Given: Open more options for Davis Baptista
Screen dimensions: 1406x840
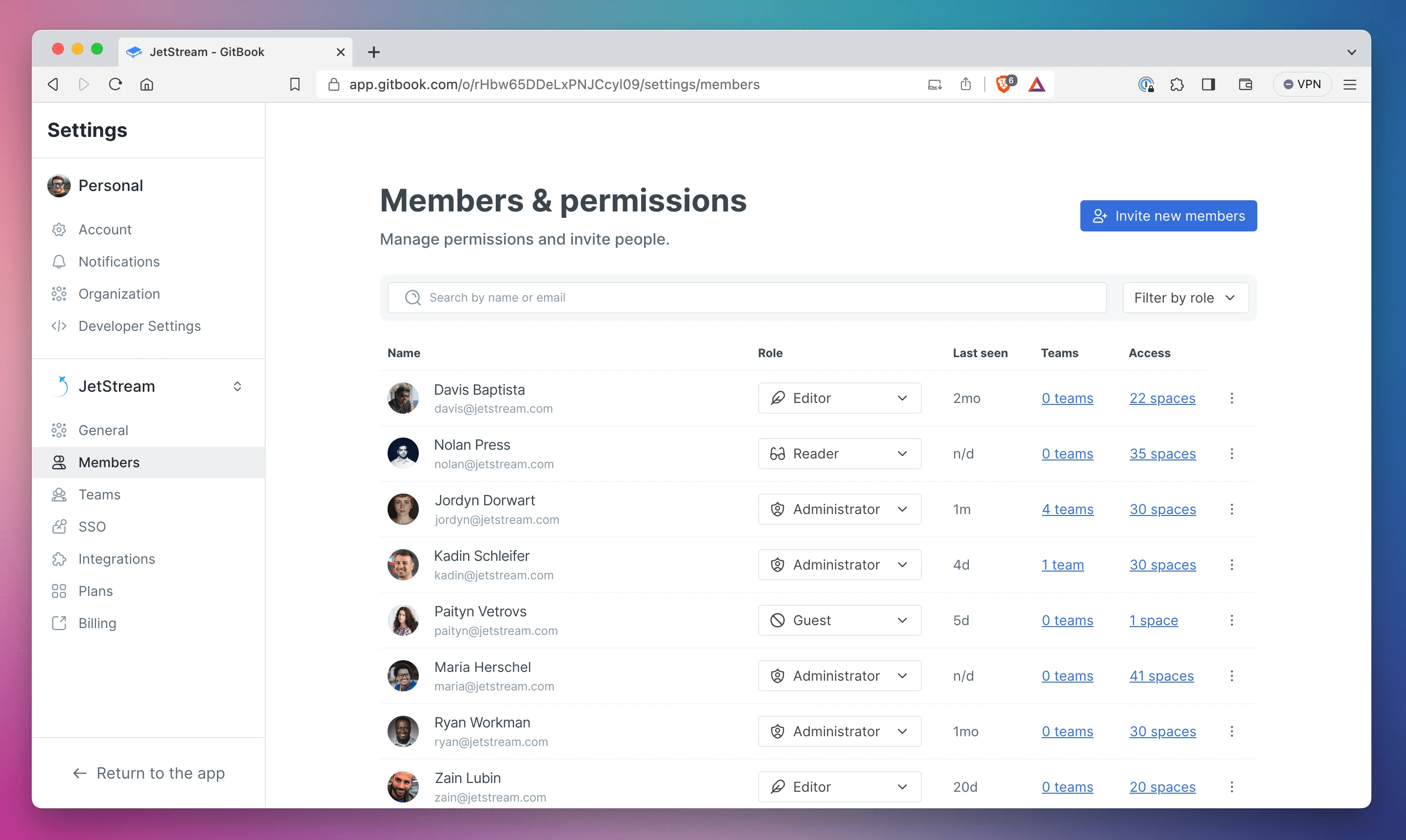Looking at the screenshot, I should pyautogui.click(x=1231, y=398).
